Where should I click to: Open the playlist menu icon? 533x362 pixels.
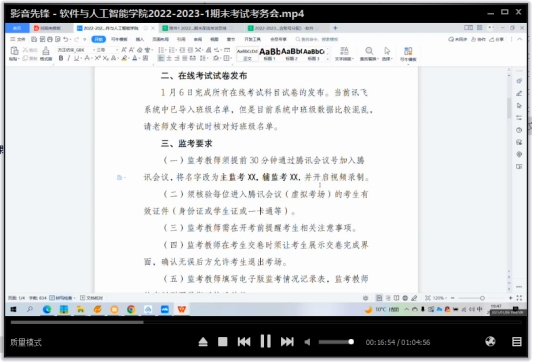click(517, 342)
